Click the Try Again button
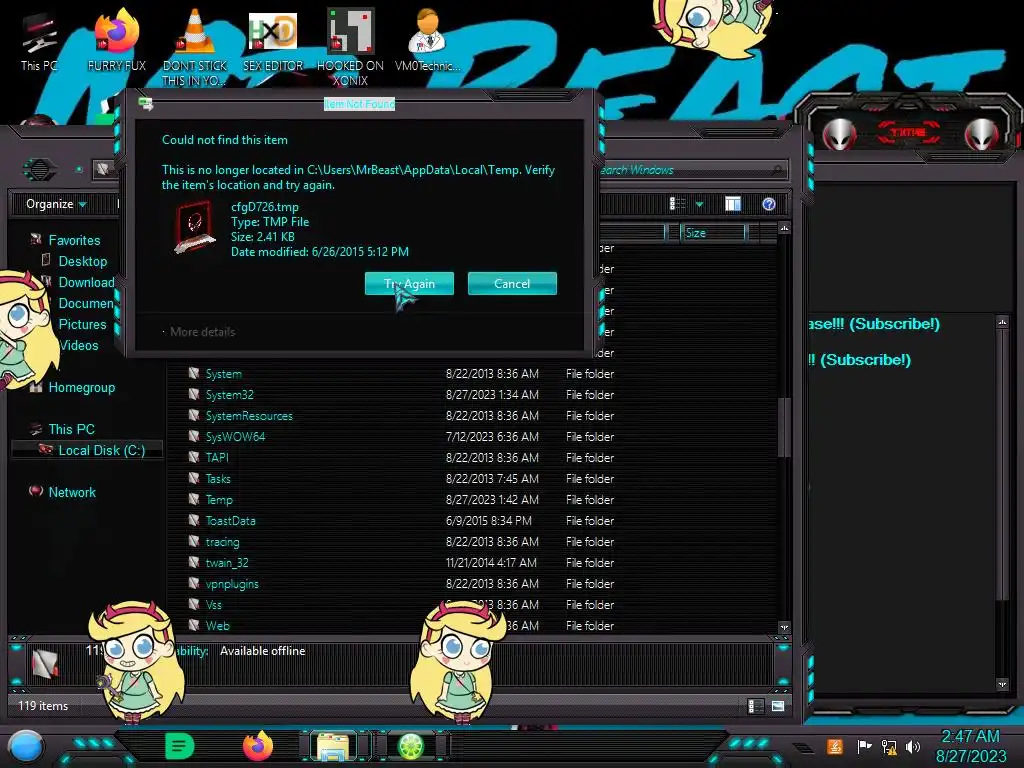 tap(409, 283)
